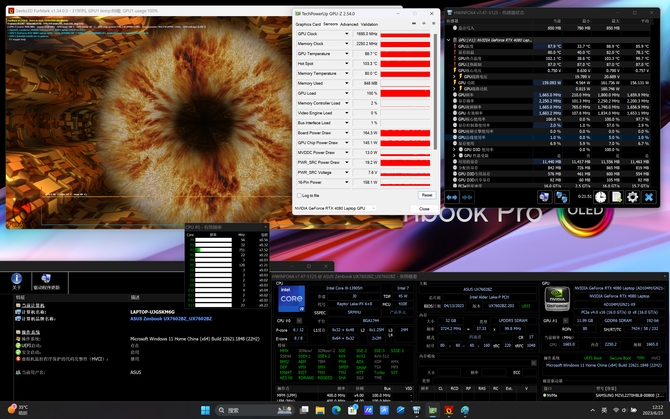
Task: Toggle GPU-Z Log to file checkbox
Action: click(x=300, y=196)
